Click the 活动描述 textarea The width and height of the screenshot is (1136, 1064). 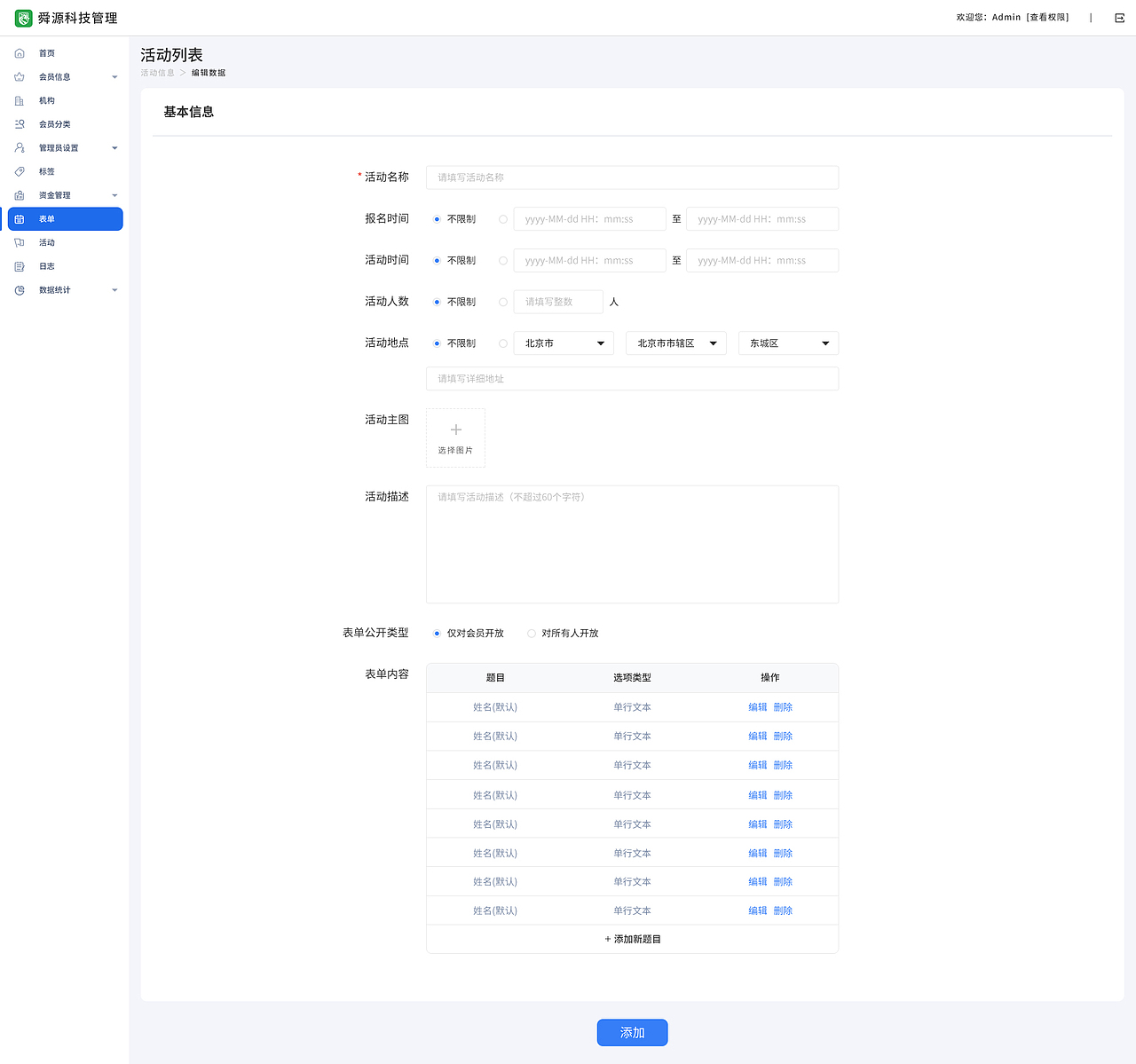[x=632, y=544]
